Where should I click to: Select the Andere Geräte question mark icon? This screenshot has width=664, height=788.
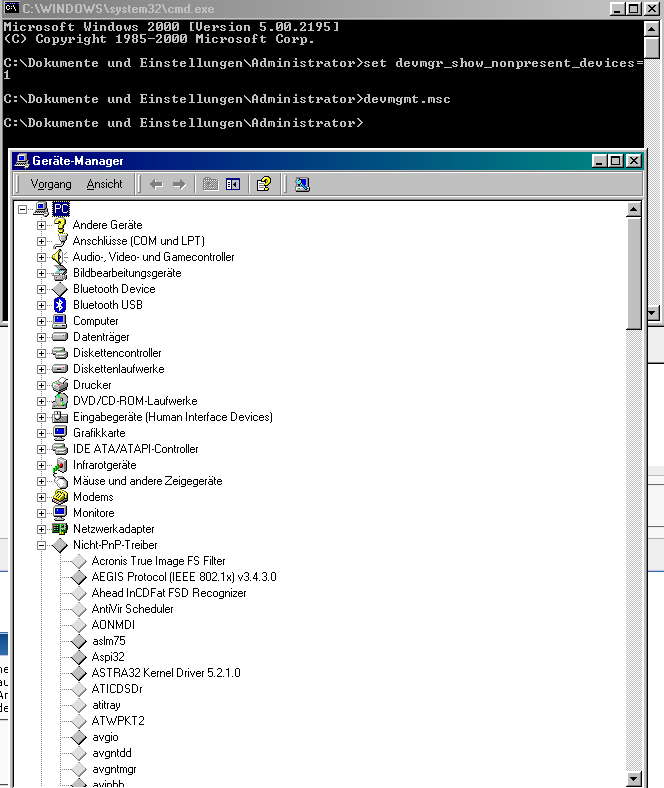click(x=60, y=225)
